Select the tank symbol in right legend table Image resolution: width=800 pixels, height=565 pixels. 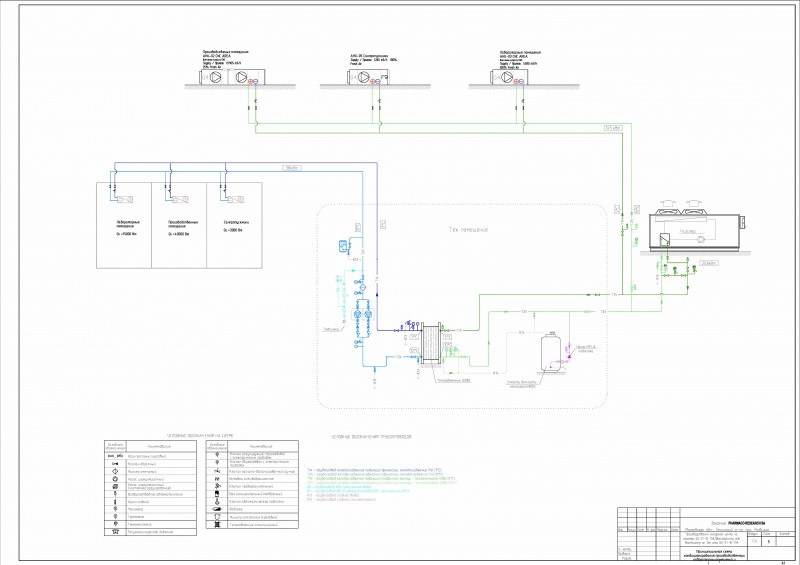[x=217, y=494]
